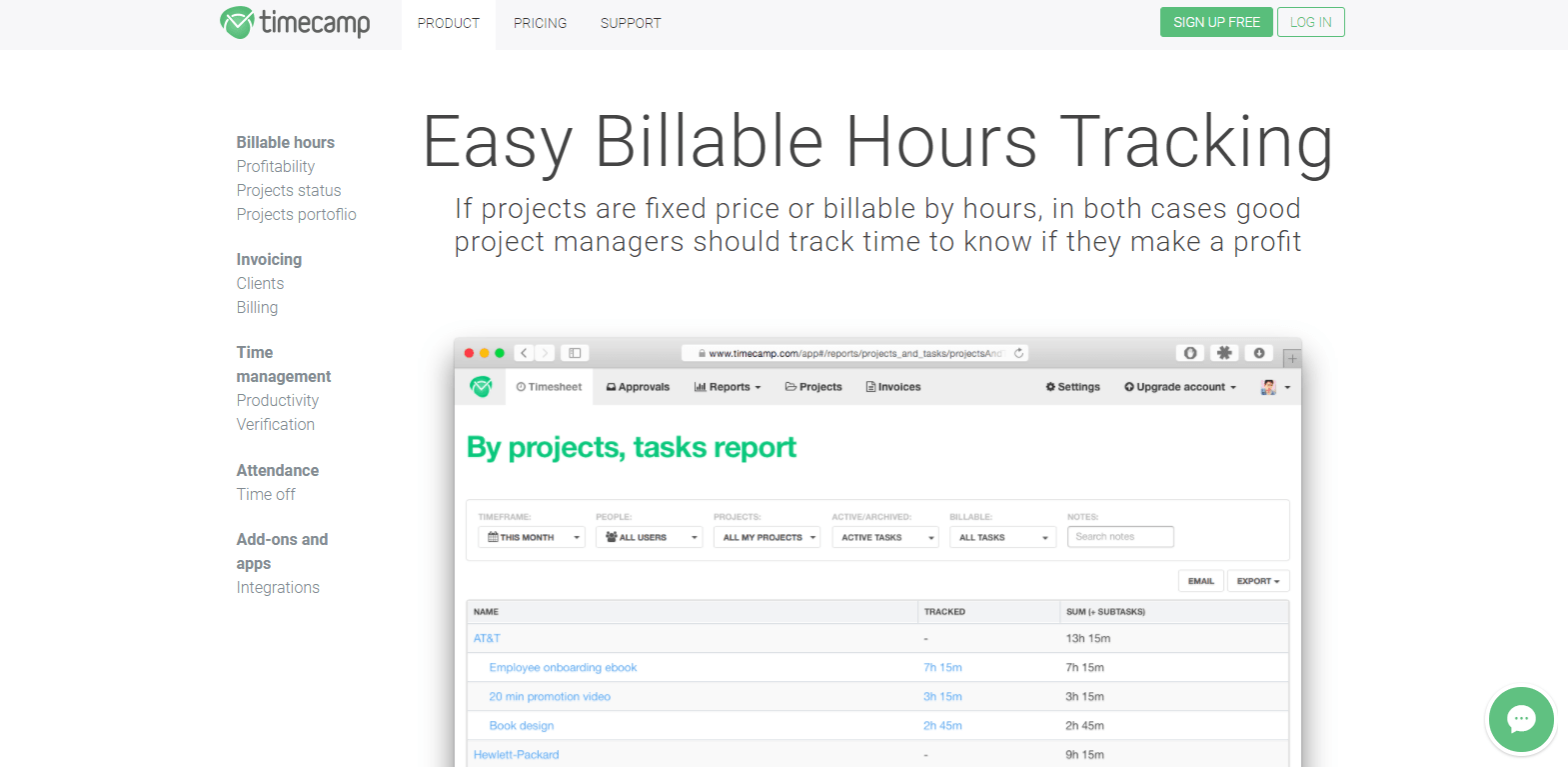Screen dimensions: 1568x767
Task: Open THIS MONTH timeframe dropdown
Action: pos(532,537)
